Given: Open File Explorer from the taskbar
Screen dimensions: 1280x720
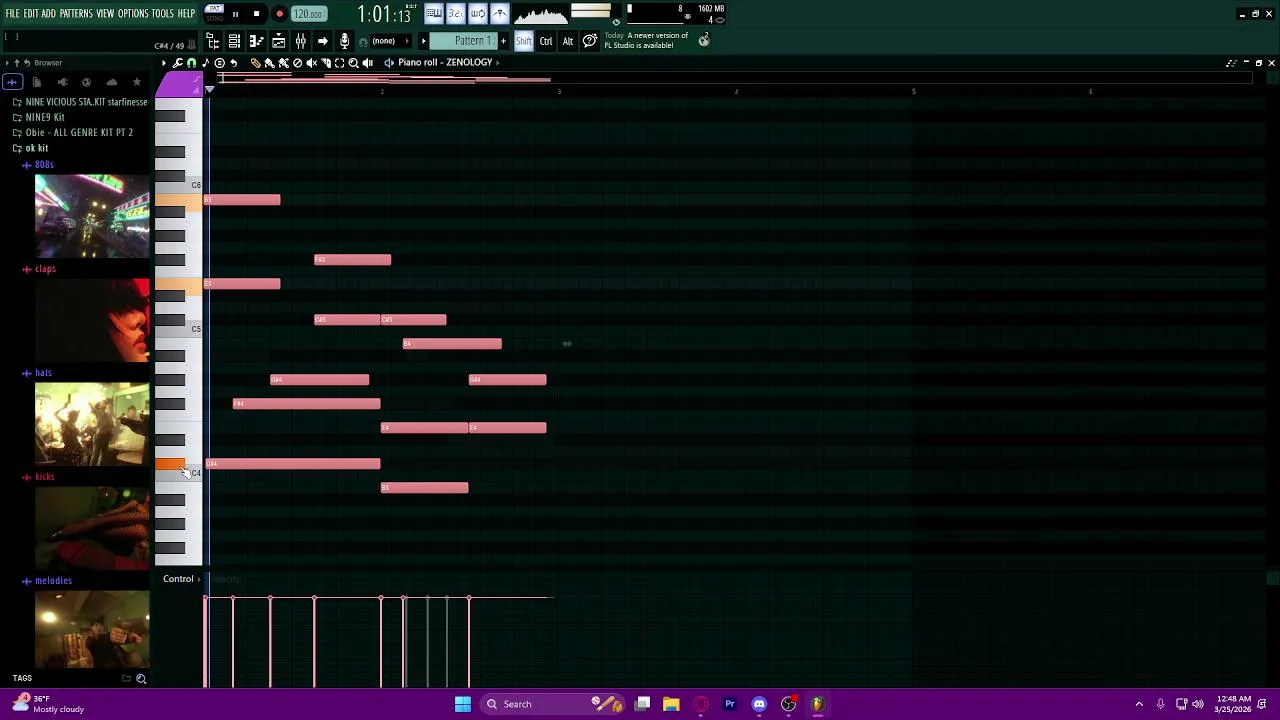Looking at the screenshot, I should pos(671,704).
